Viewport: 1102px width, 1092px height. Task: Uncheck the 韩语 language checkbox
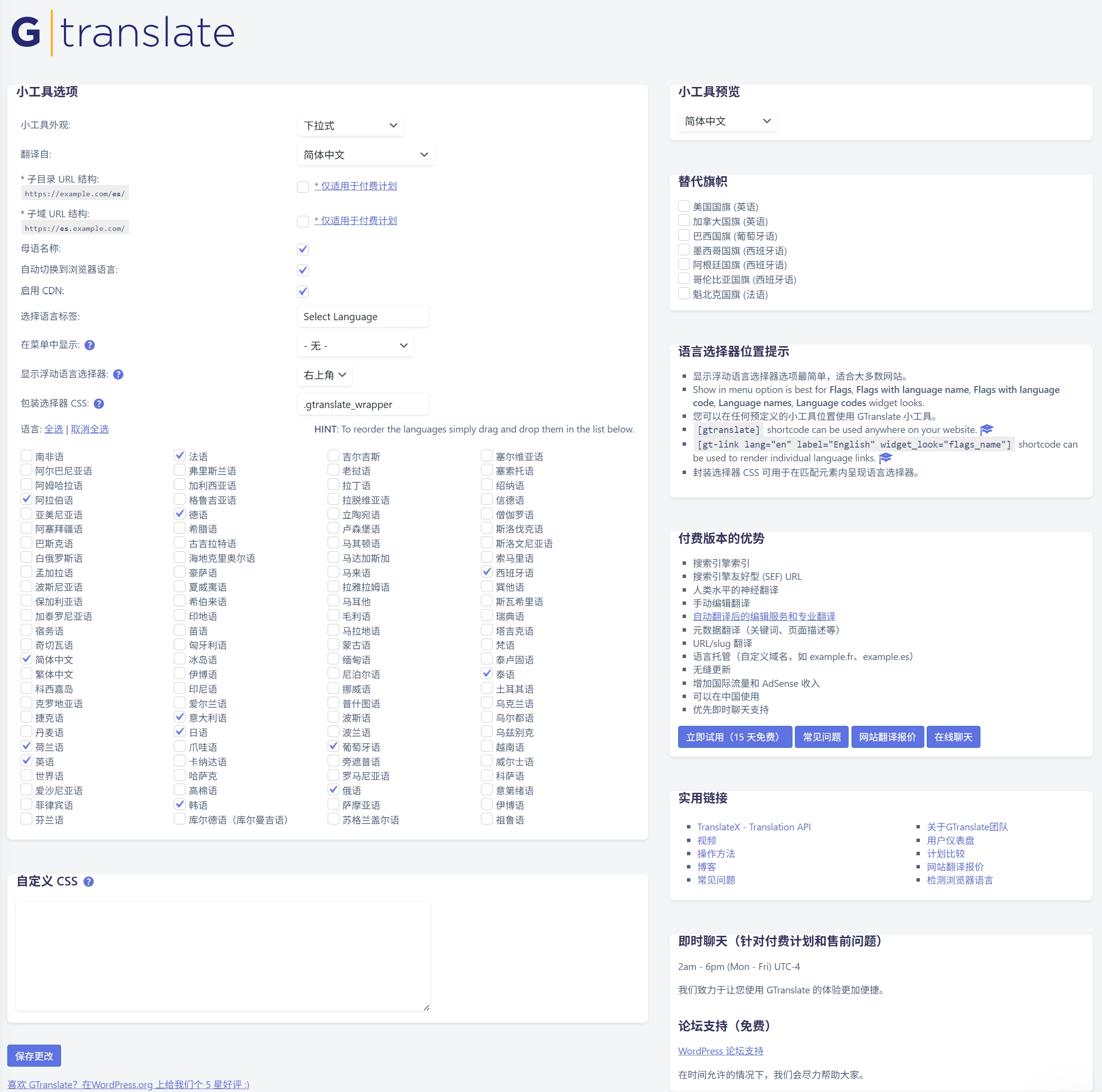[180, 804]
